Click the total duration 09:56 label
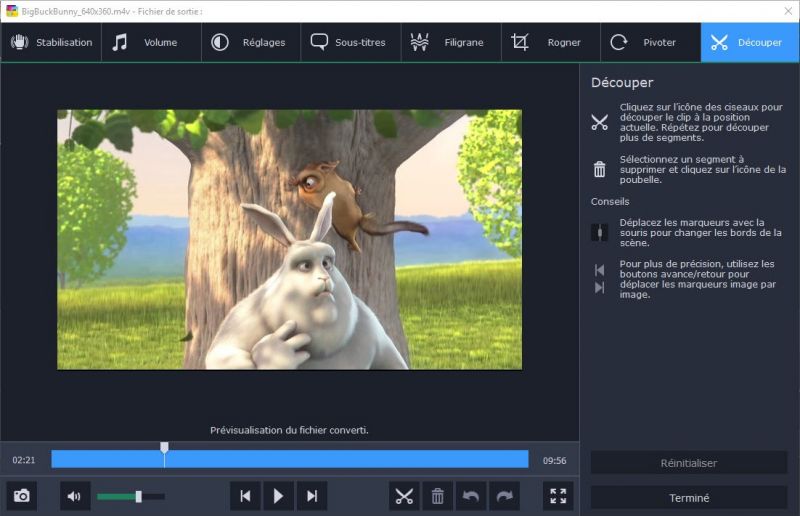This screenshot has width=800, height=516. (555, 460)
